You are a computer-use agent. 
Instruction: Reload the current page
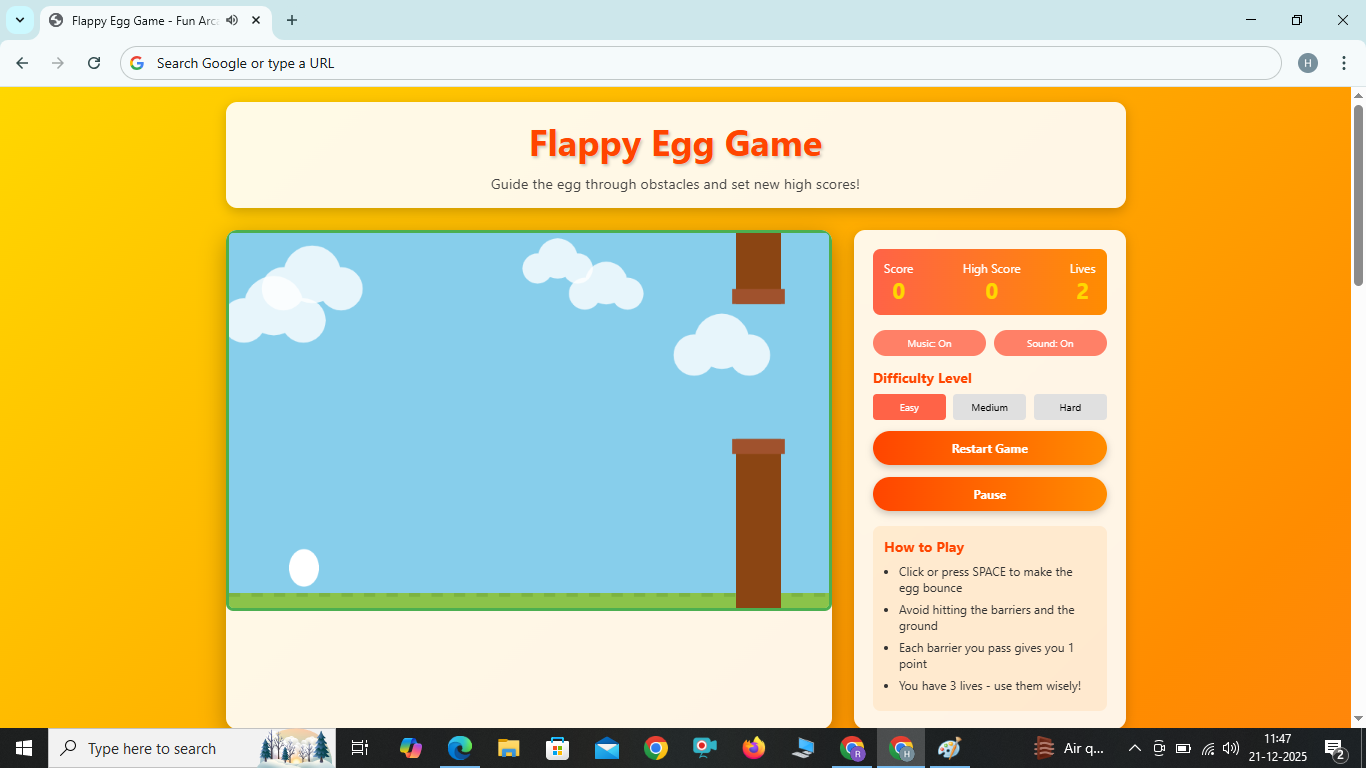pyautogui.click(x=93, y=62)
